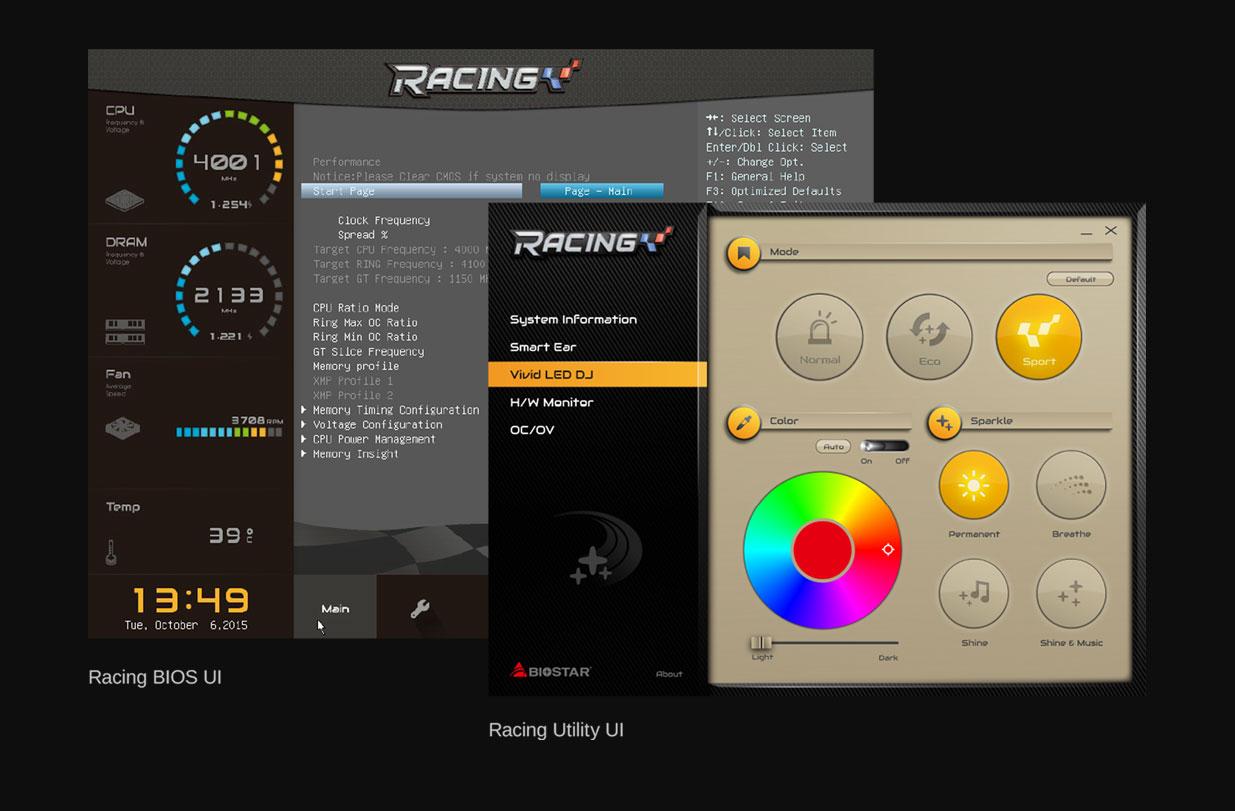Toggle the color On/Off switch
This screenshot has width=1235, height=811.
point(884,446)
